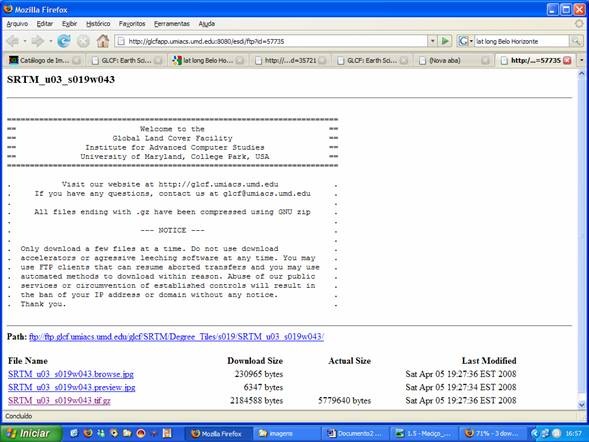Screen dimensions: 589x442
Task: Select the 230965 bytes download size
Action: click(x=259, y=374)
